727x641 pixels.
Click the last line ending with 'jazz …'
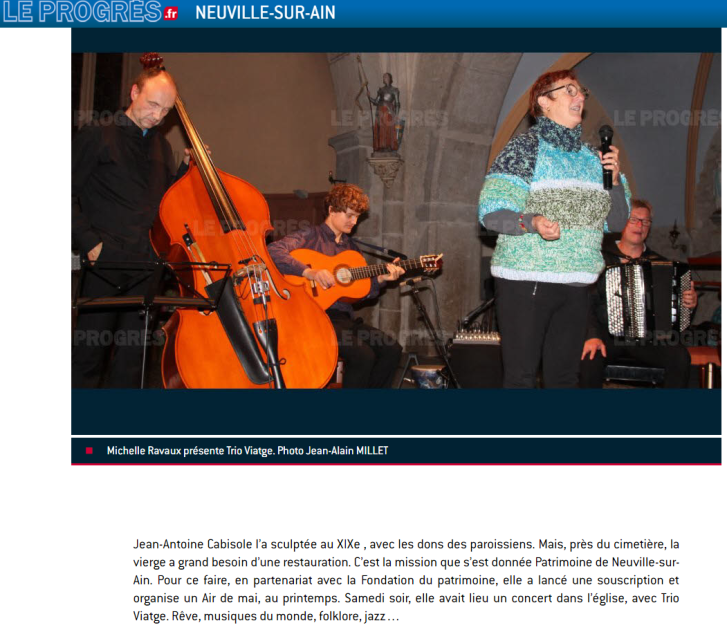coord(266,616)
